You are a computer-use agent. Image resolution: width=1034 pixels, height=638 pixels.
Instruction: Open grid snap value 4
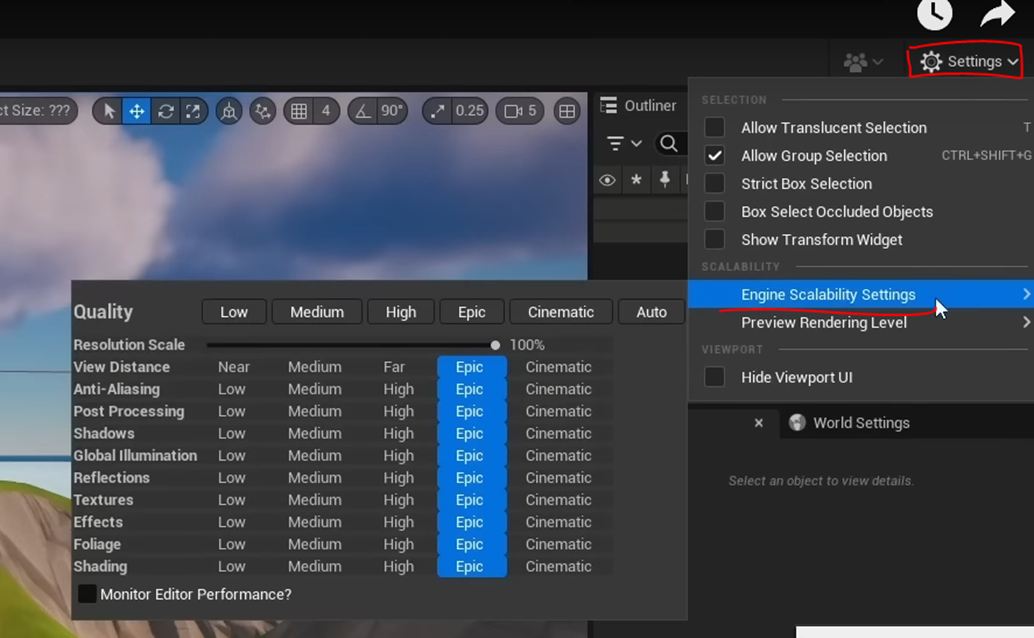(326, 111)
